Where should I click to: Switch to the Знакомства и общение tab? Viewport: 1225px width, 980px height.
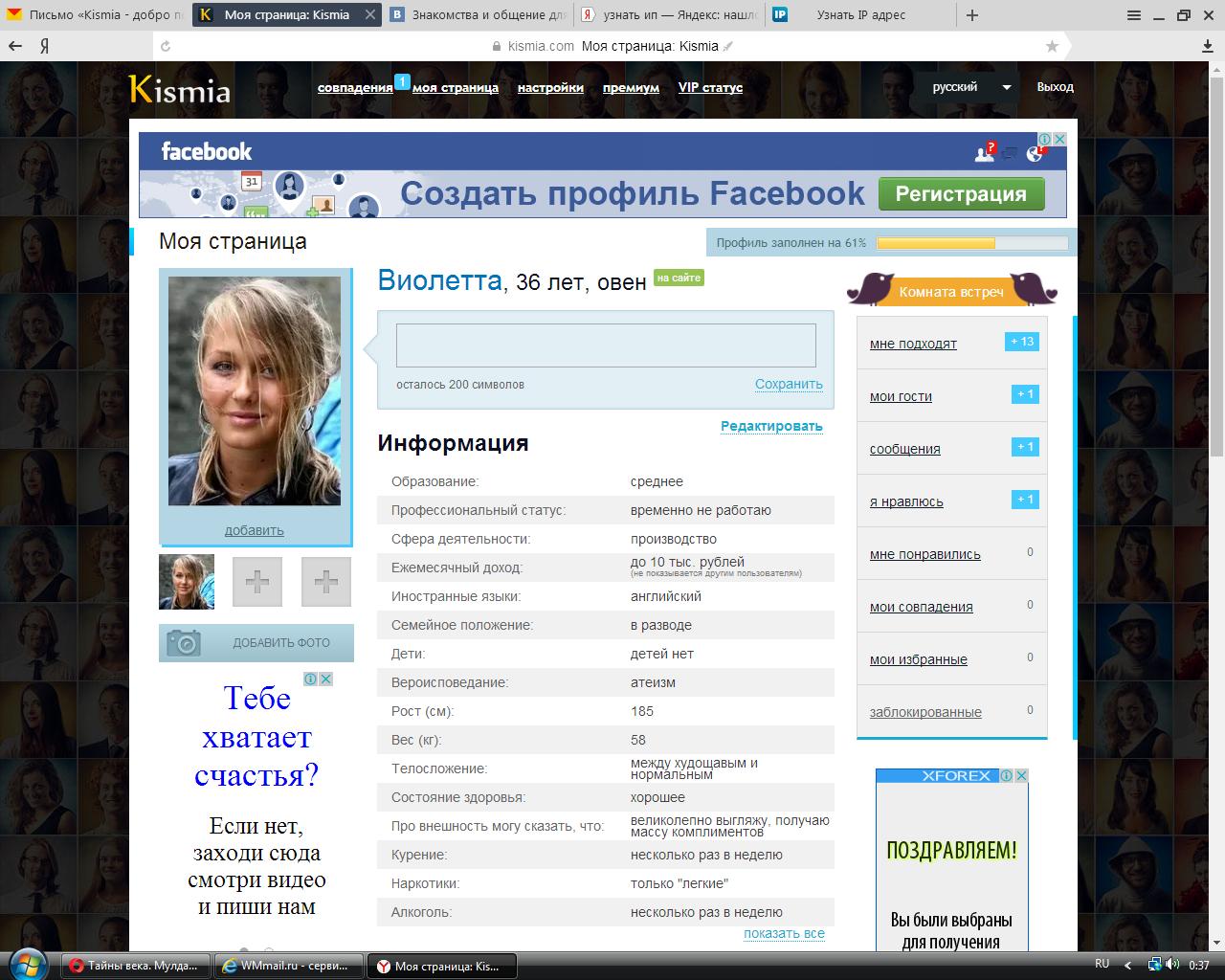click(479, 15)
